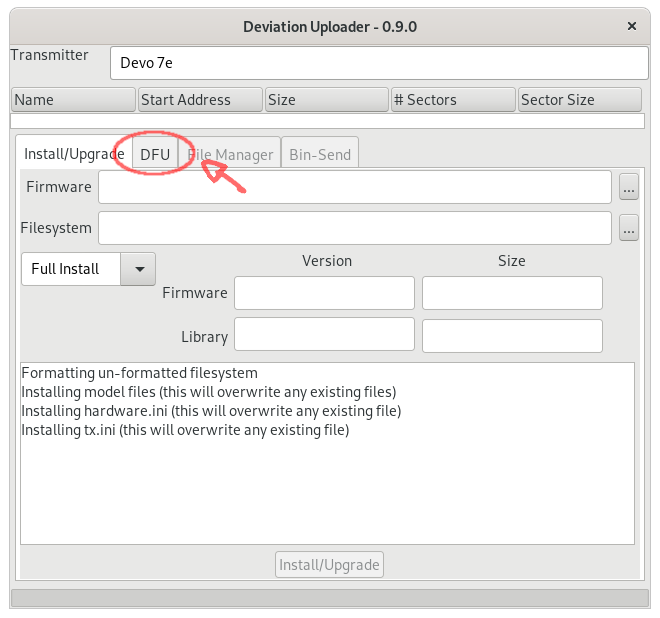Click the Deviation Uploader title text
The image size is (660, 618).
click(x=330, y=27)
